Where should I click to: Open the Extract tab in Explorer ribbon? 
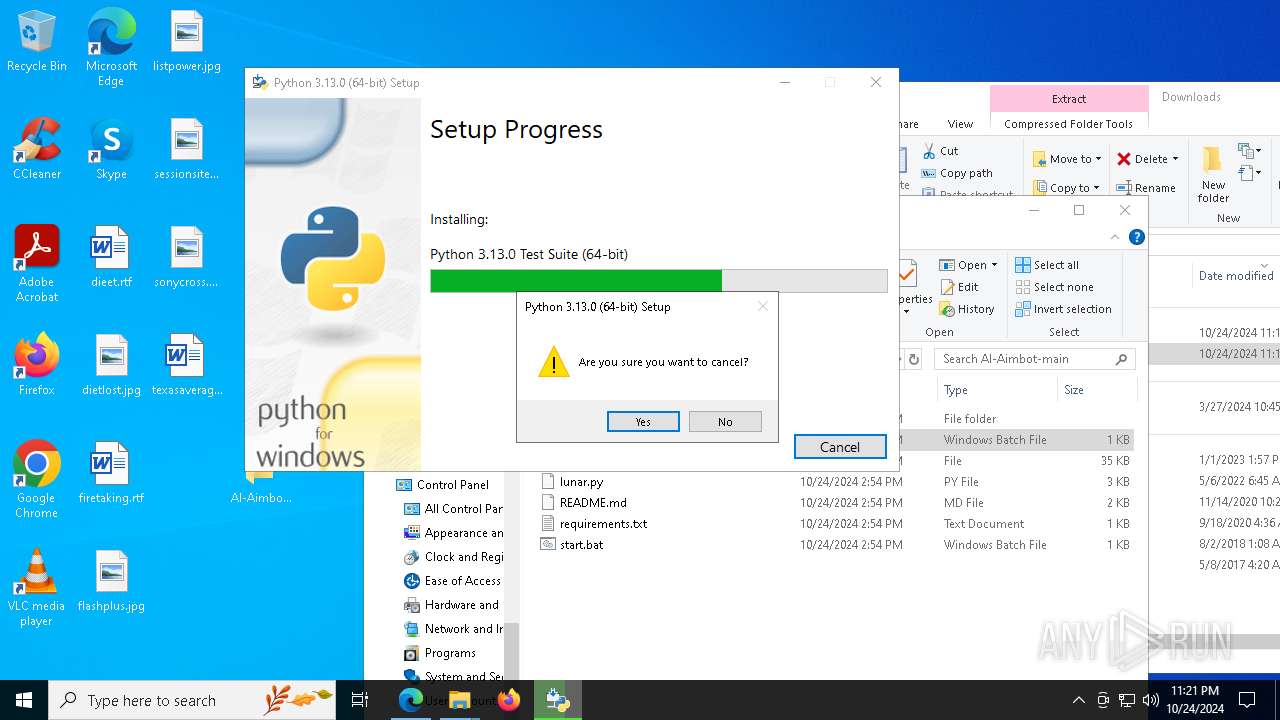(1069, 99)
